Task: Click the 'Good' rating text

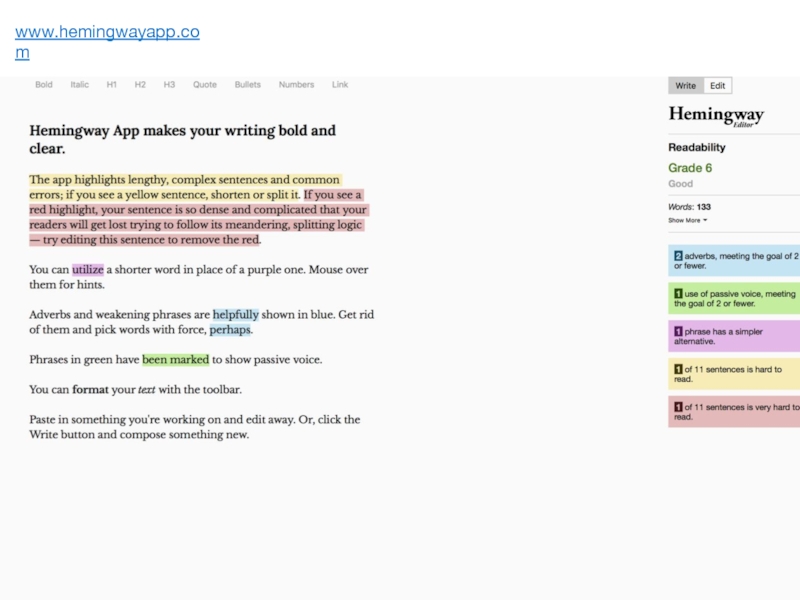Action: (x=681, y=184)
